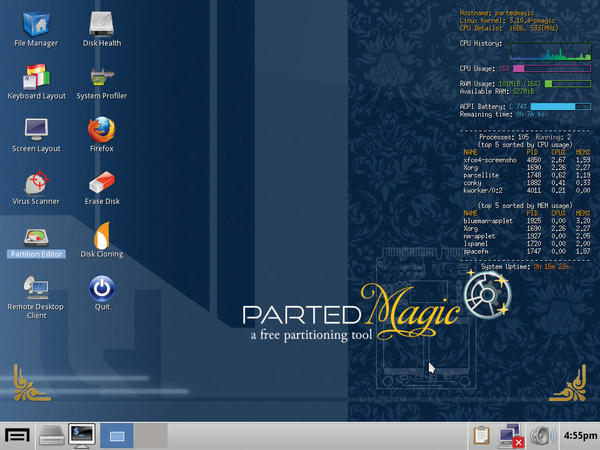Launch Firefox from the desktop
This screenshot has height=450, width=600.
[101, 135]
